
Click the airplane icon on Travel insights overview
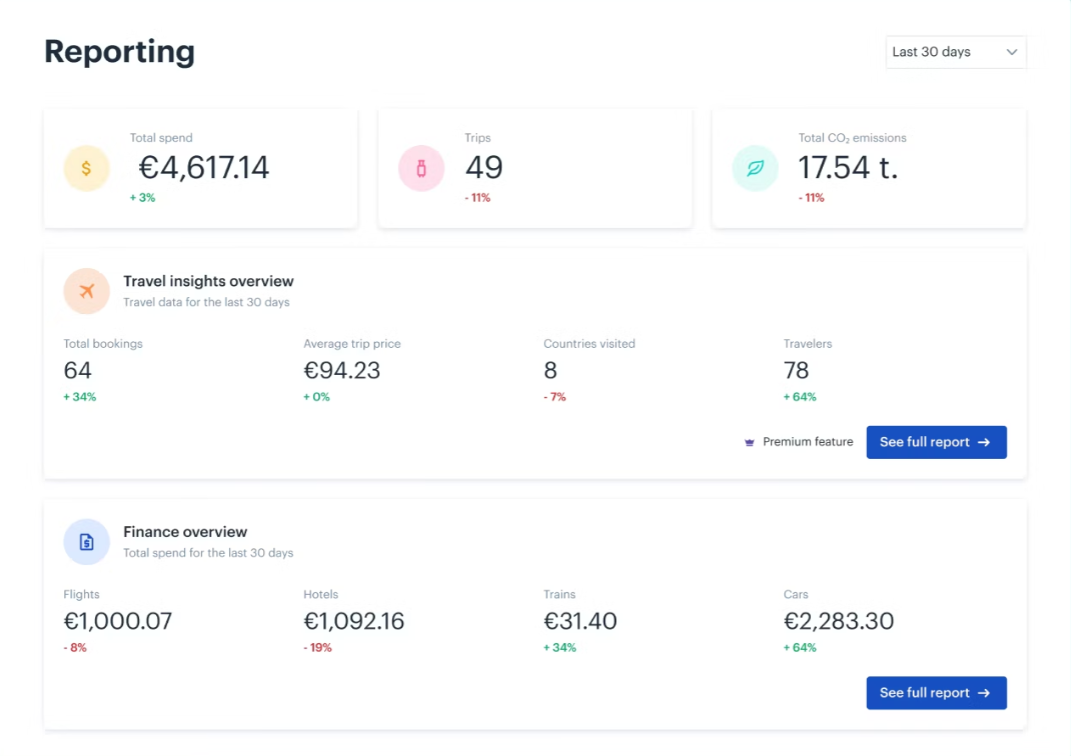[86, 291]
